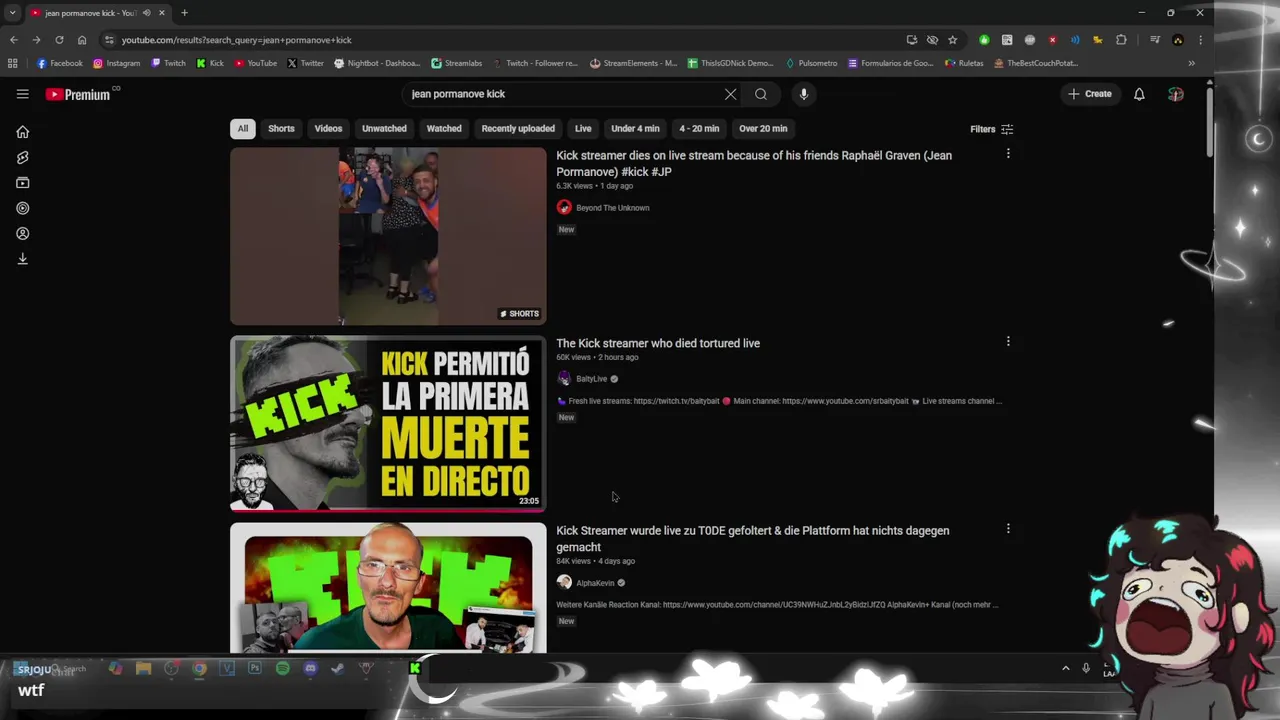Show hidden bookmarks chevron
Image resolution: width=1280 pixels, height=720 pixels.
point(1191,63)
